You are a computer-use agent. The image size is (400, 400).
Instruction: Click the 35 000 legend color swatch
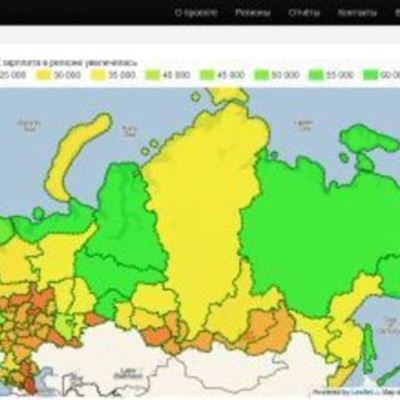pyautogui.click(x=98, y=75)
